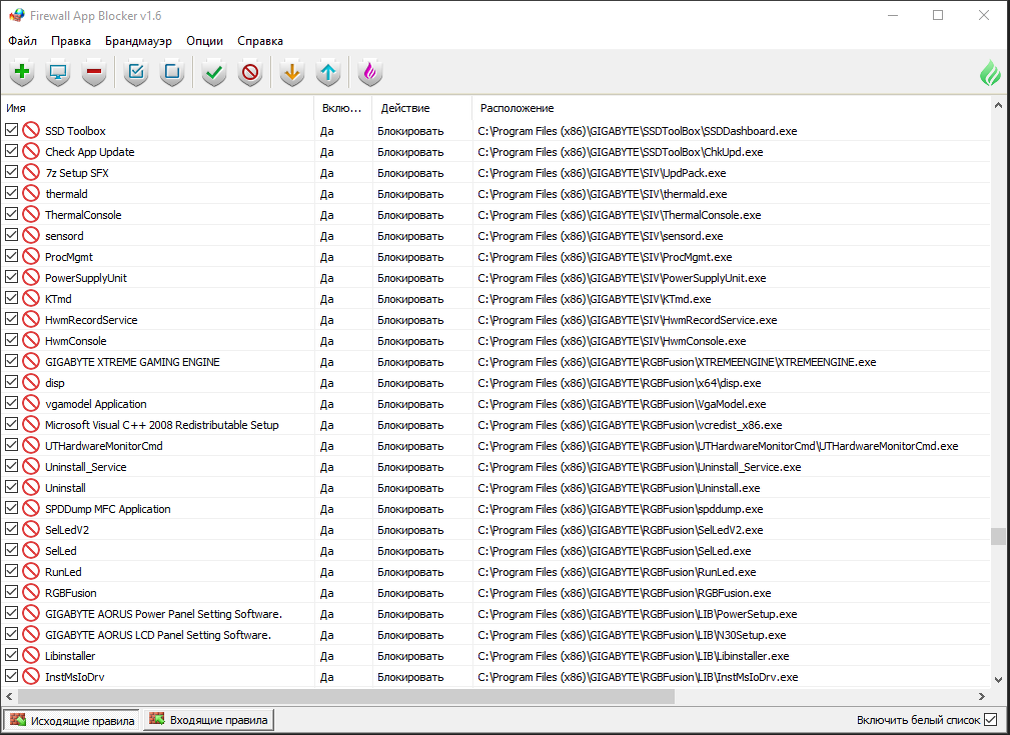Screen dimensions: 1010x735
Task: Click the monitor Add process toolbar icon
Action: 58,72
